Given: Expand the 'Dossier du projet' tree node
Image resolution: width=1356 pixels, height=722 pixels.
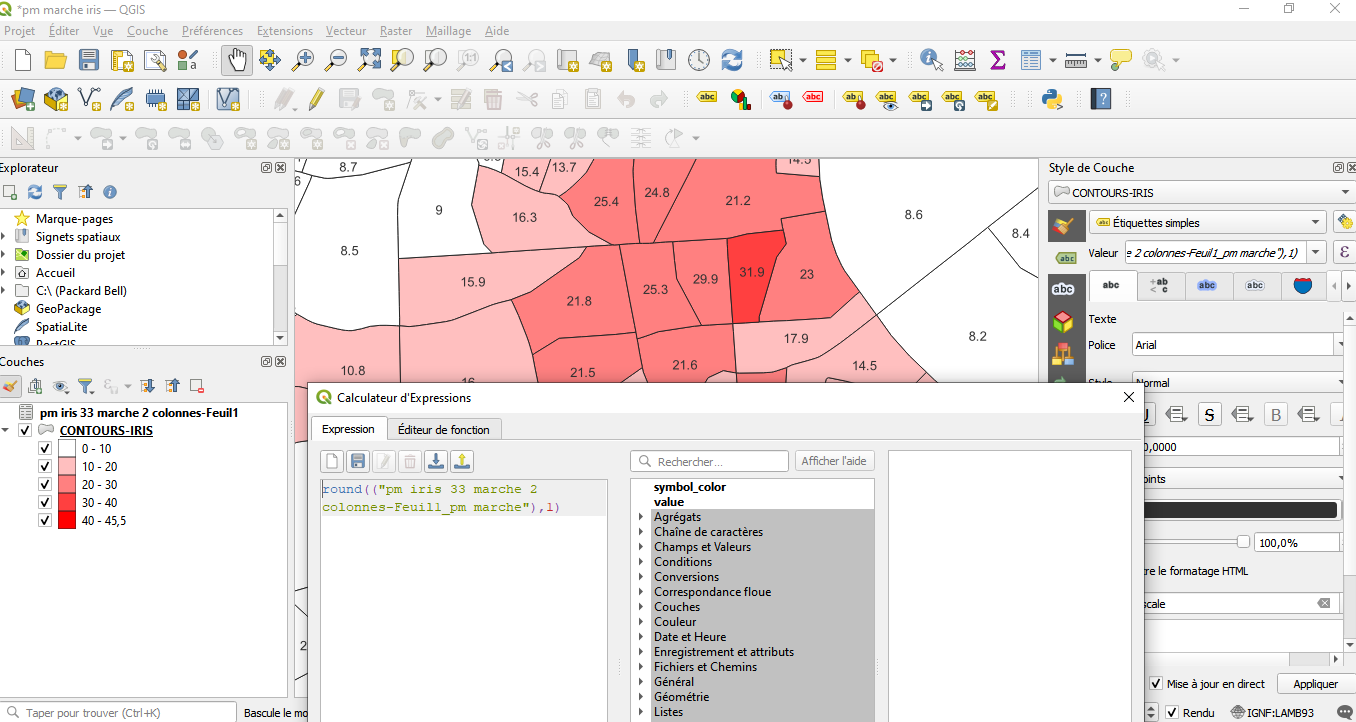Looking at the screenshot, I should click(x=4, y=255).
